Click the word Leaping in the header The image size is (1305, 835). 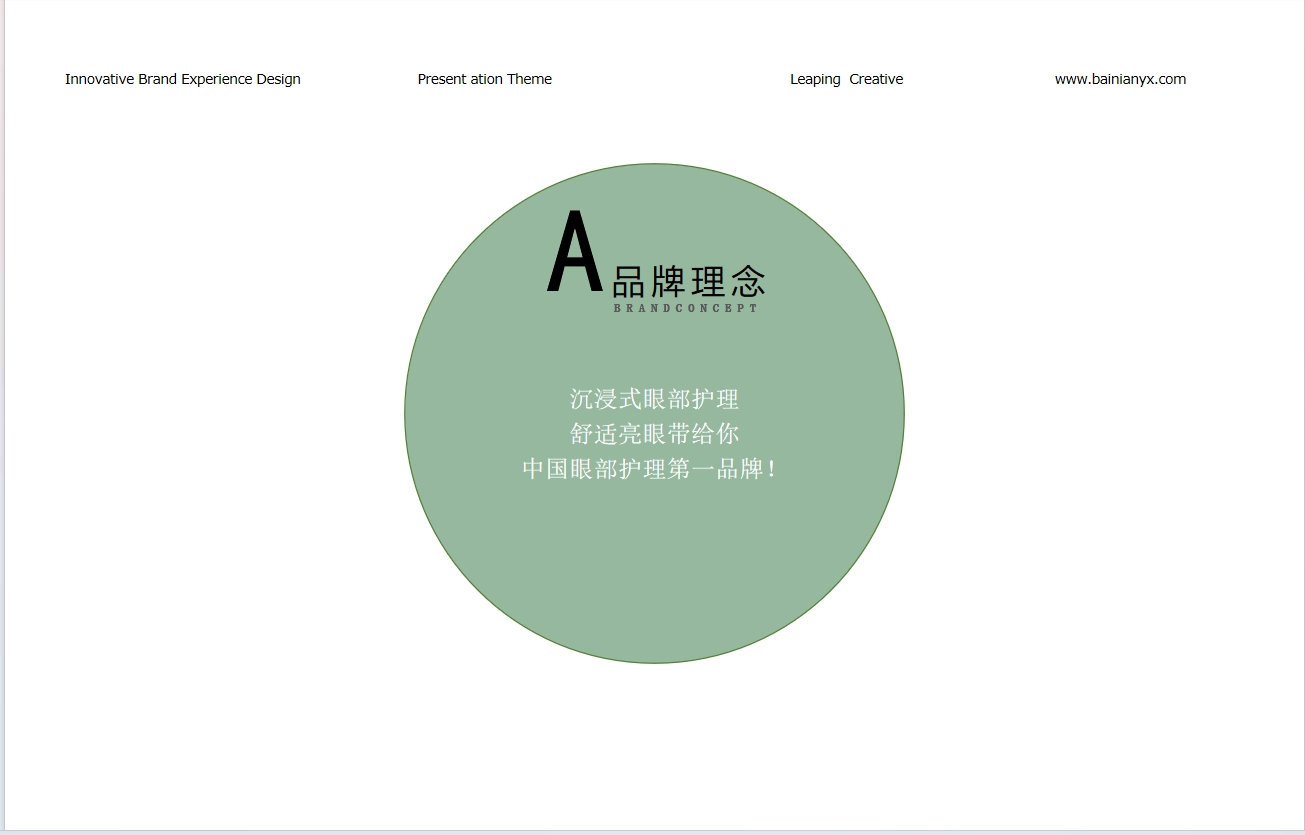point(815,79)
